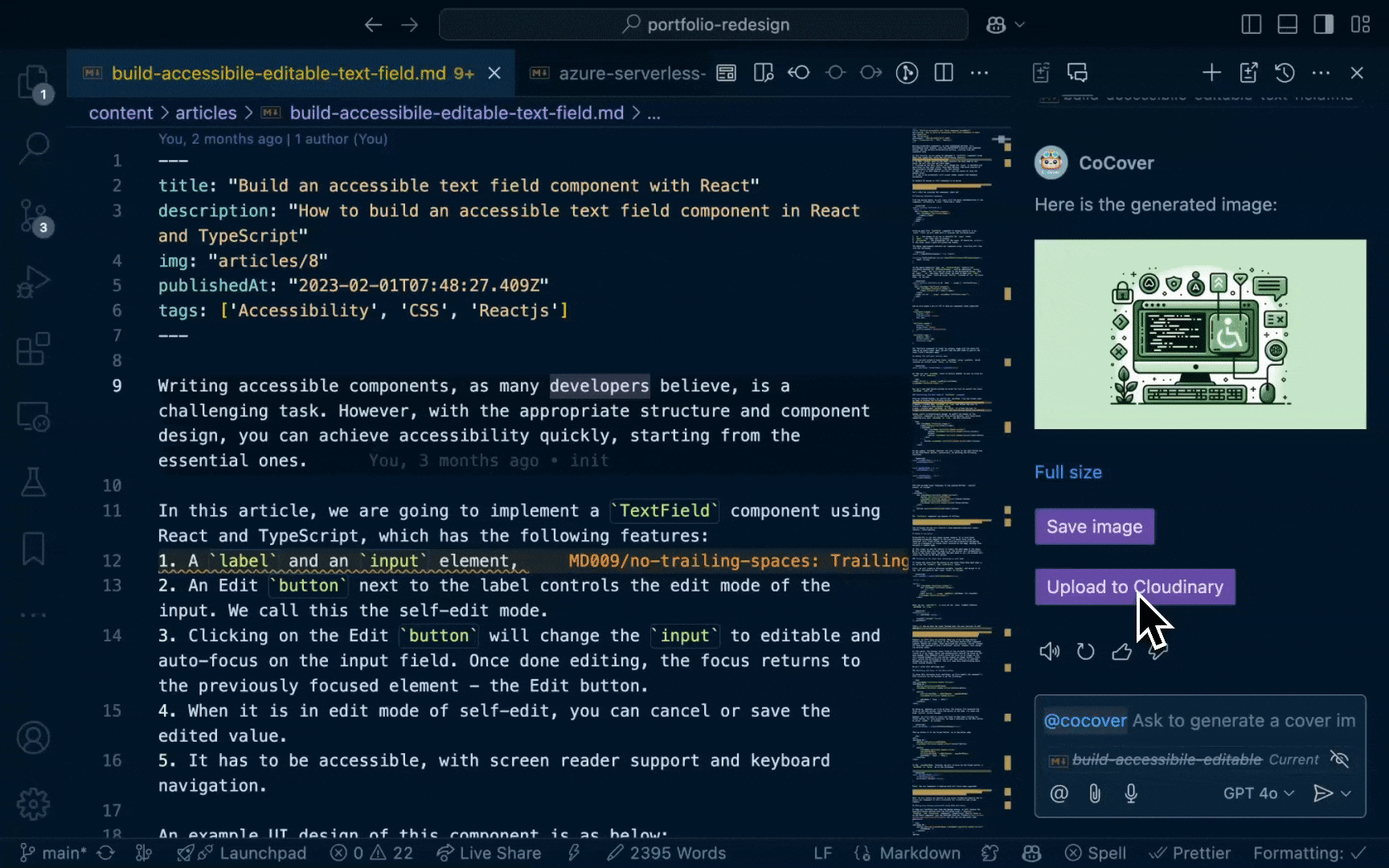
Task: Toggle the secondary side bar layout
Action: pyautogui.click(x=1323, y=25)
